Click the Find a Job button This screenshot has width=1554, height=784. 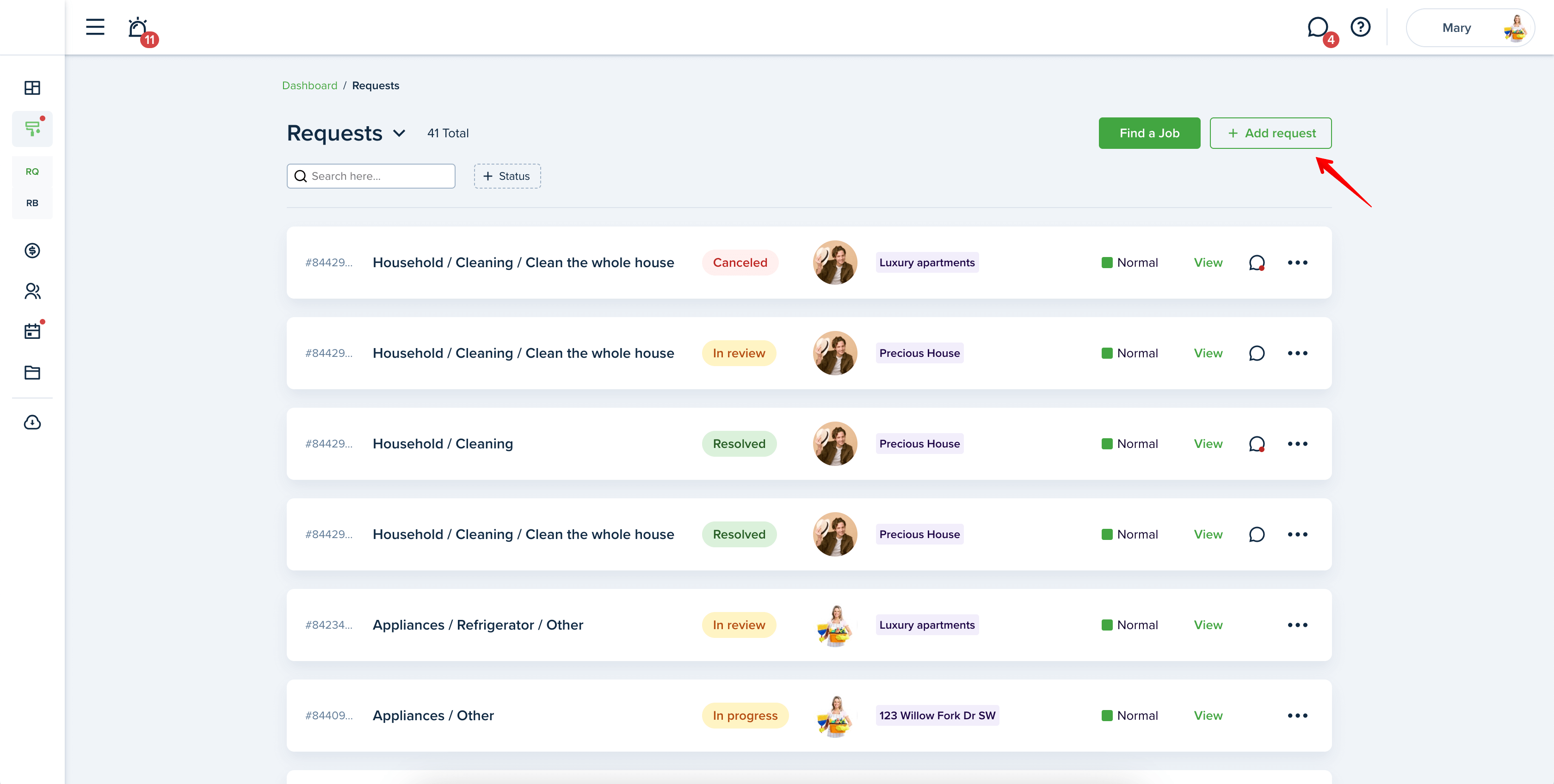pos(1149,133)
